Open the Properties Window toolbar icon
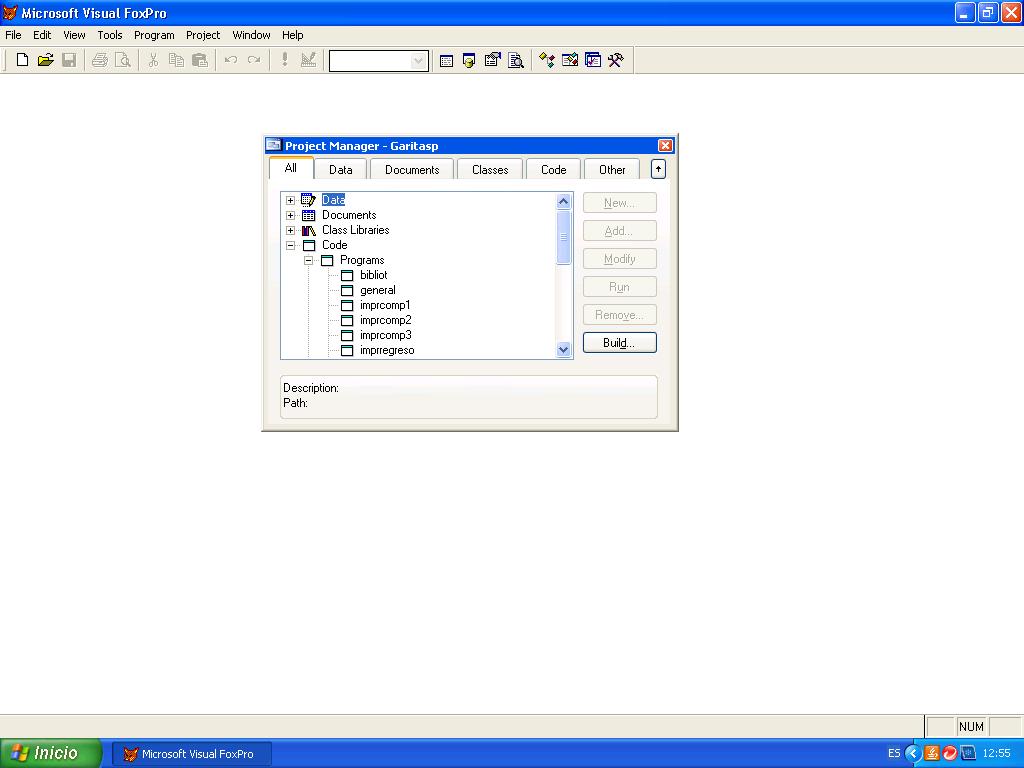 coord(492,61)
